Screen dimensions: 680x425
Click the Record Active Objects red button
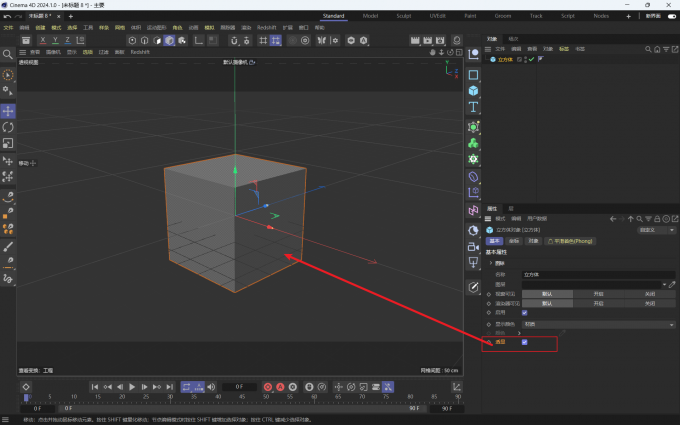click(268, 387)
